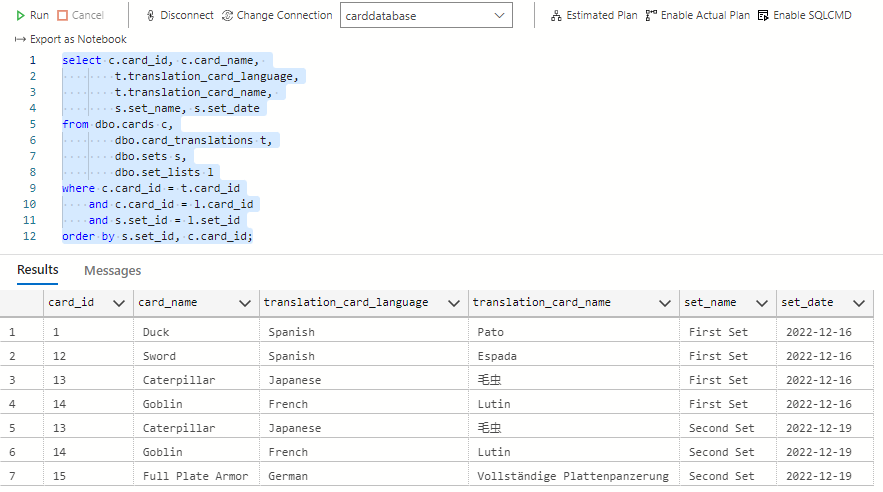Screen dimensions: 883x492
Task: Click Change Connection label
Action: click(284, 15)
